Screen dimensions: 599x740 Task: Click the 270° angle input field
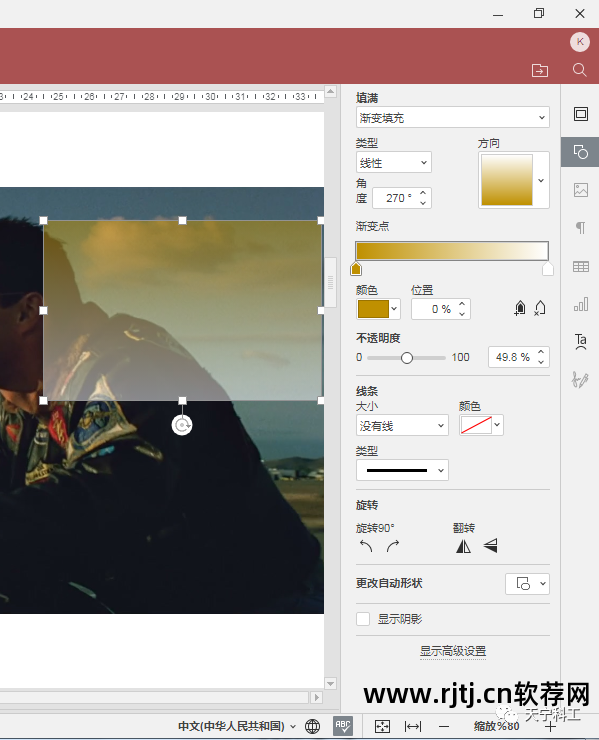(x=395, y=198)
